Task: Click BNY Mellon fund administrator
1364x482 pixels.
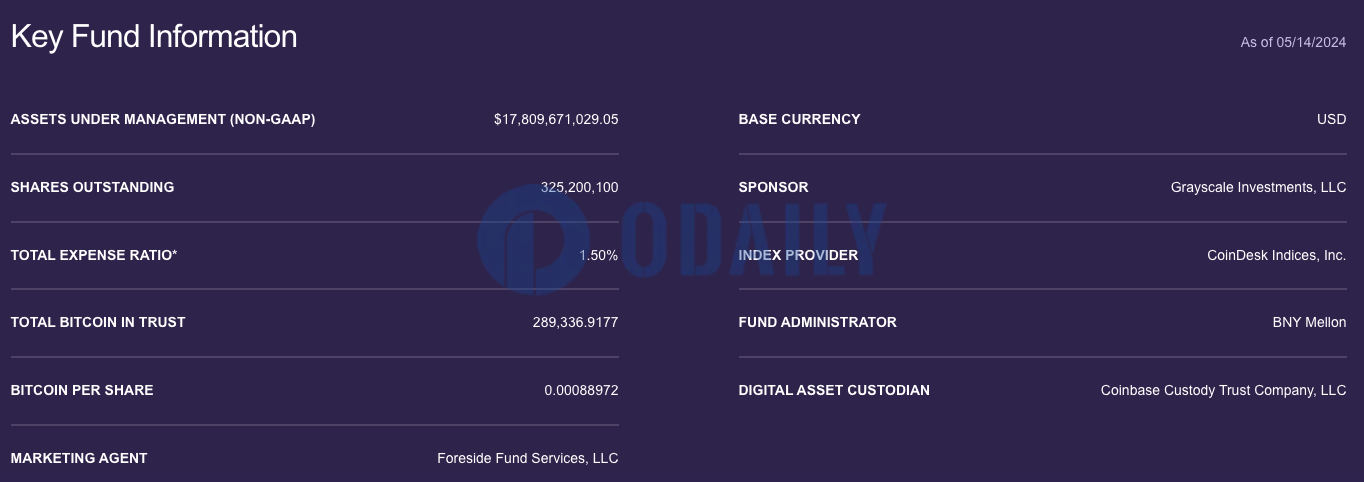Action: [1310, 322]
